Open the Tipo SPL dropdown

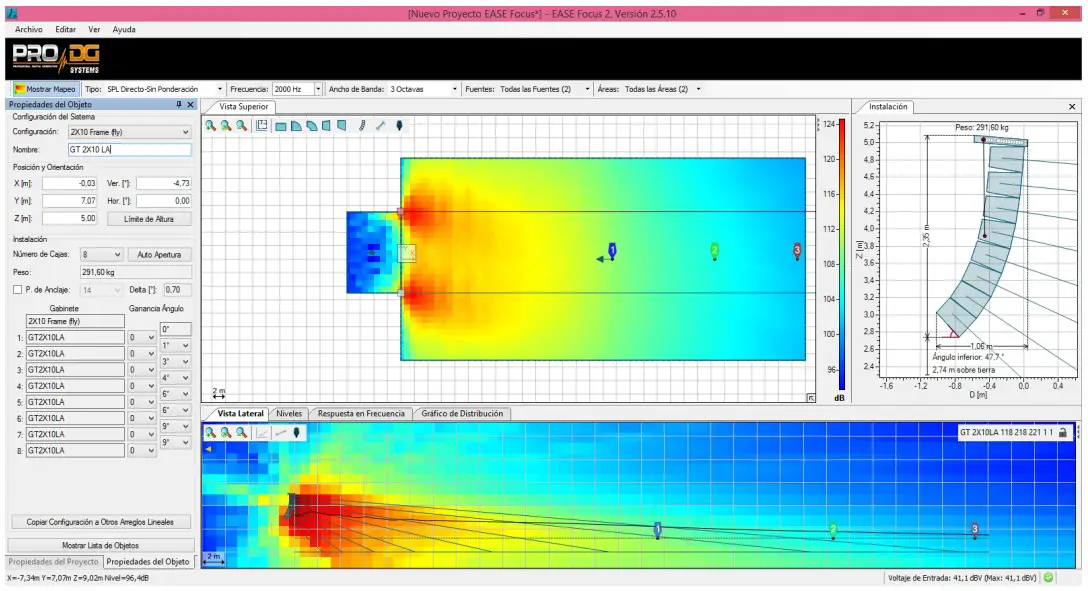tap(220, 89)
